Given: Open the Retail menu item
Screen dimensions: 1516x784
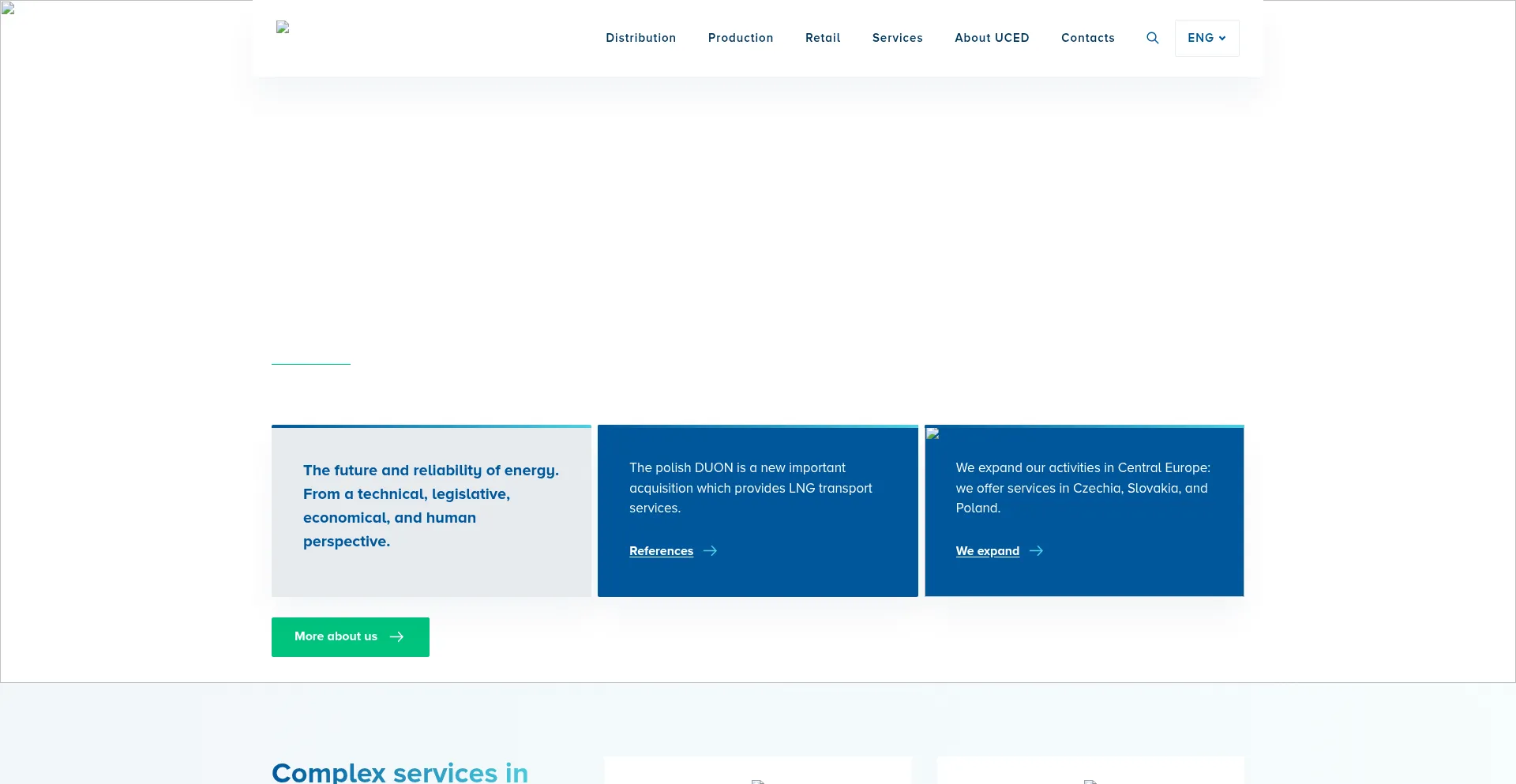Looking at the screenshot, I should [x=823, y=38].
